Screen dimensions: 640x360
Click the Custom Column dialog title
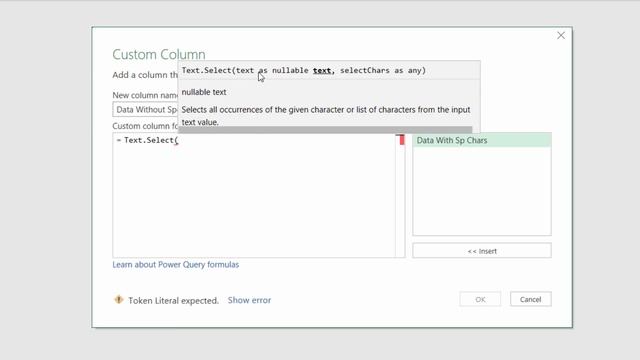pyautogui.click(x=159, y=54)
